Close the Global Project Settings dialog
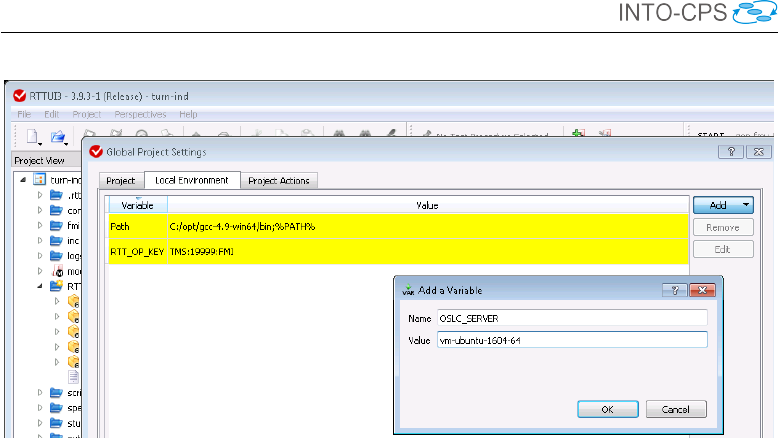 (x=759, y=152)
